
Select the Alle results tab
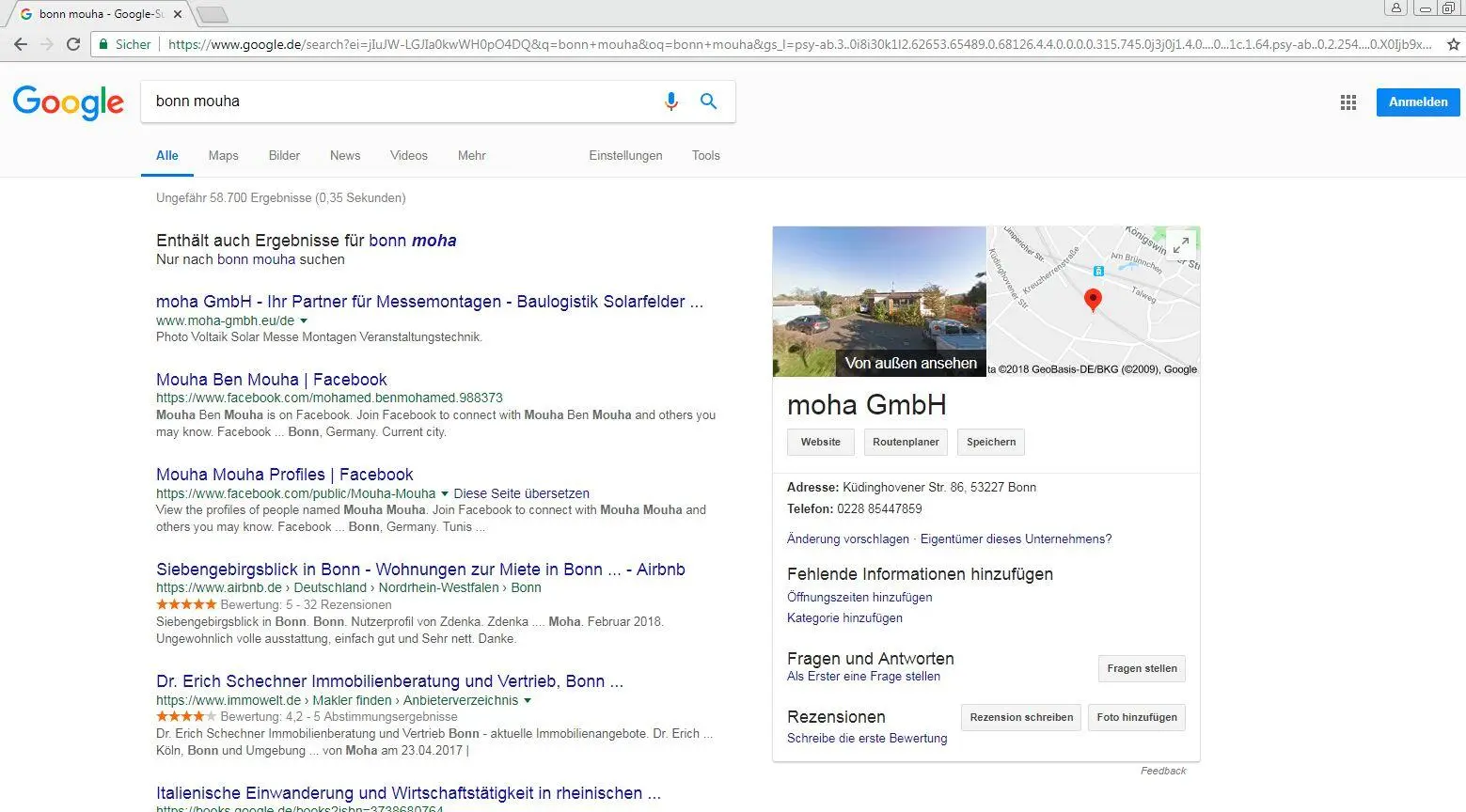tap(167, 156)
